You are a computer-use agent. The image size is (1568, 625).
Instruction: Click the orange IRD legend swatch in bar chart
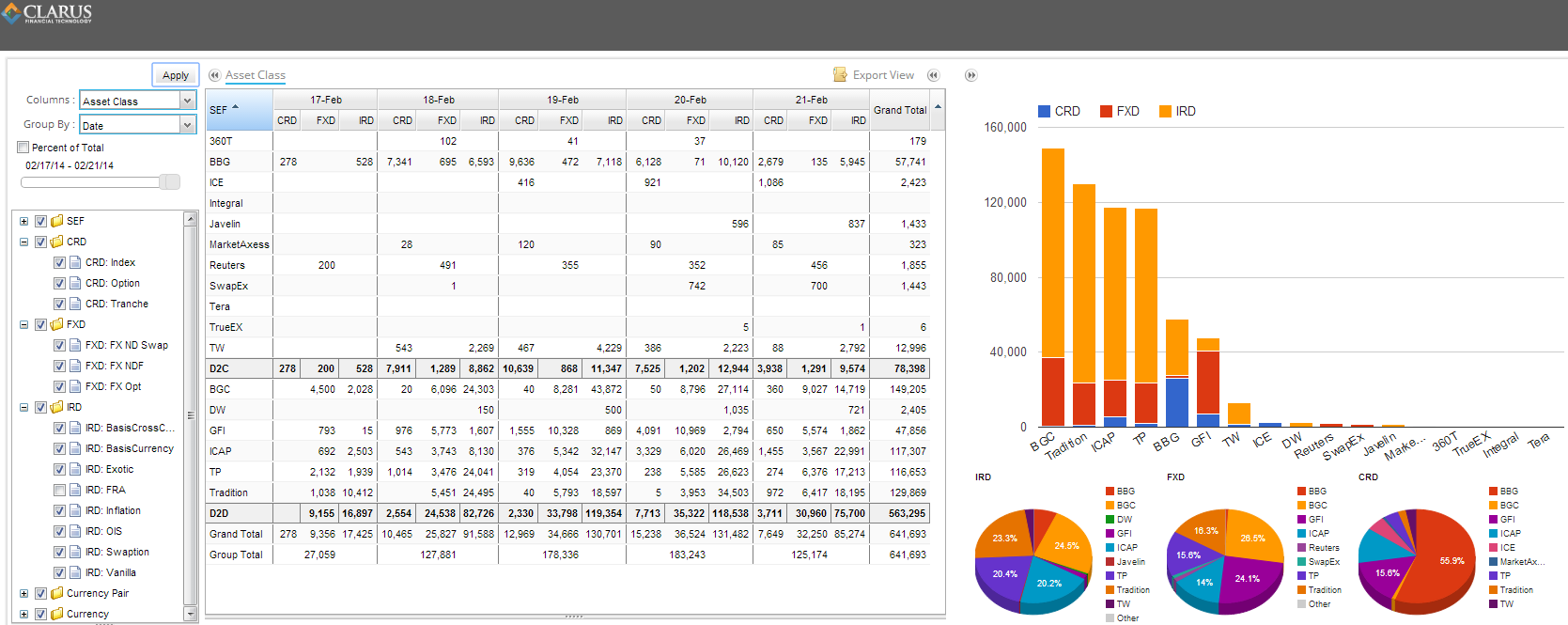tap(1165, 111)
